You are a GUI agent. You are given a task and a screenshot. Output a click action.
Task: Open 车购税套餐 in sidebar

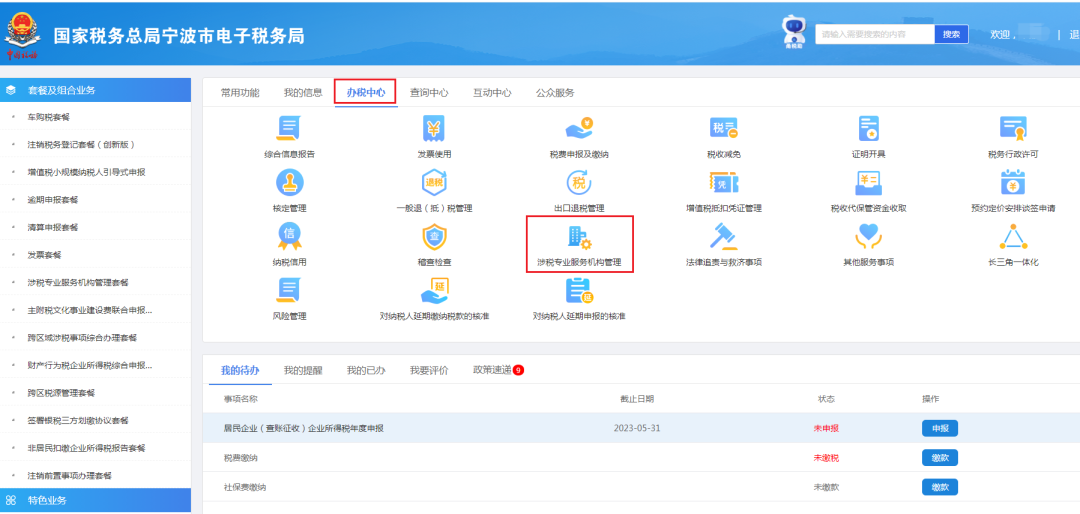point(49,117)
